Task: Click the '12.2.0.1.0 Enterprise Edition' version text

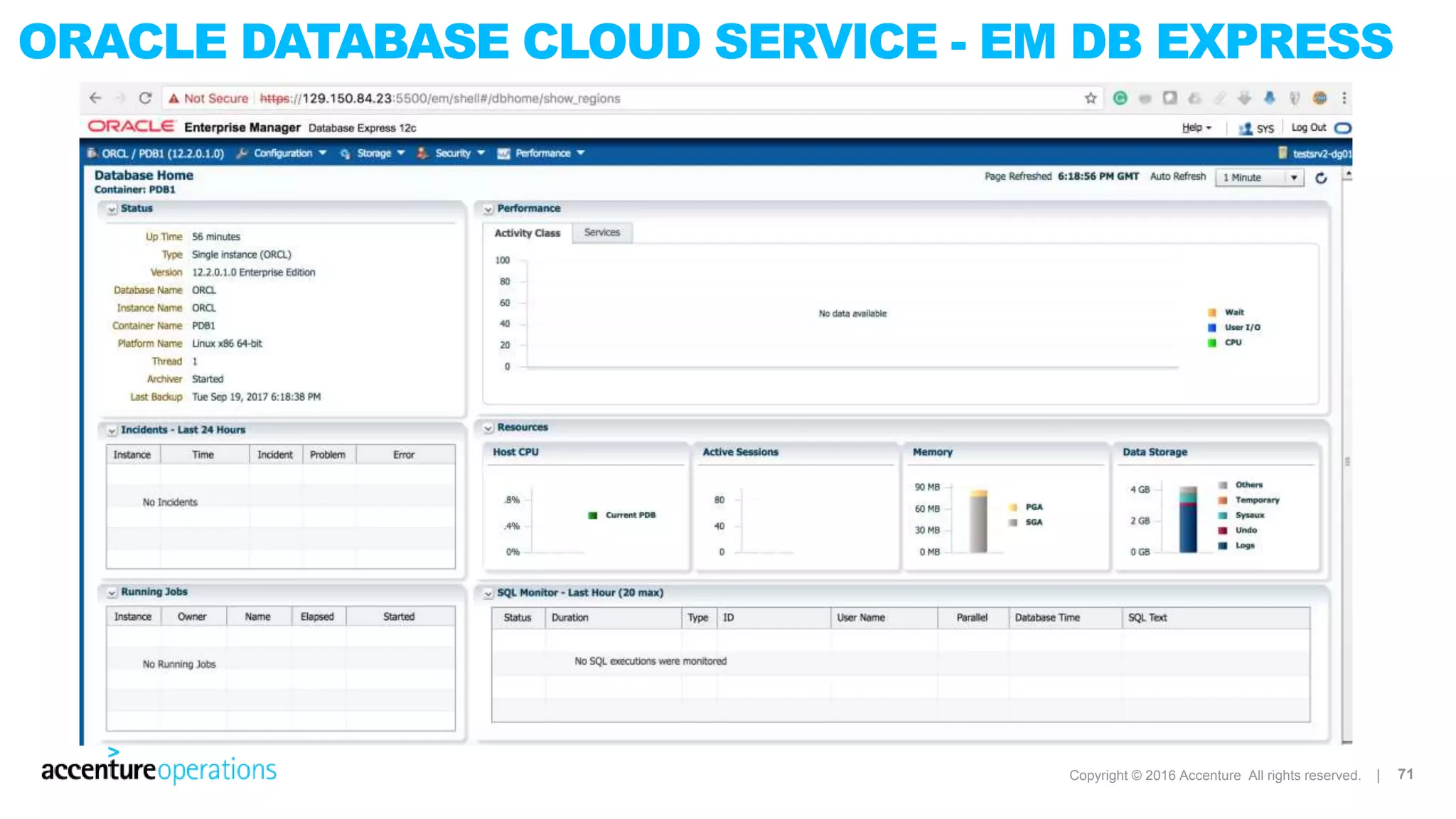Action: click(253, 273)
